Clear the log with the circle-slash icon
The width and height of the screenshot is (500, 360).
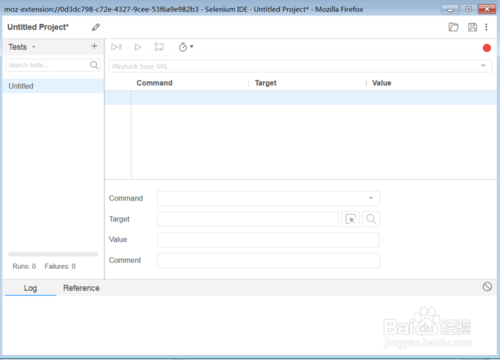pyautogui.click(x=487, y=287)
